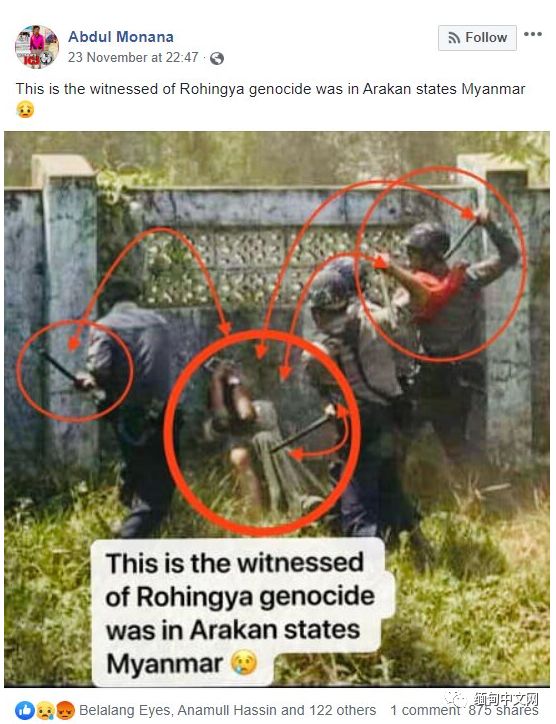Viewport: 556px width, 724px height.
Task: Click the blue Like reaction icon
Action: [x=25, y=710]
